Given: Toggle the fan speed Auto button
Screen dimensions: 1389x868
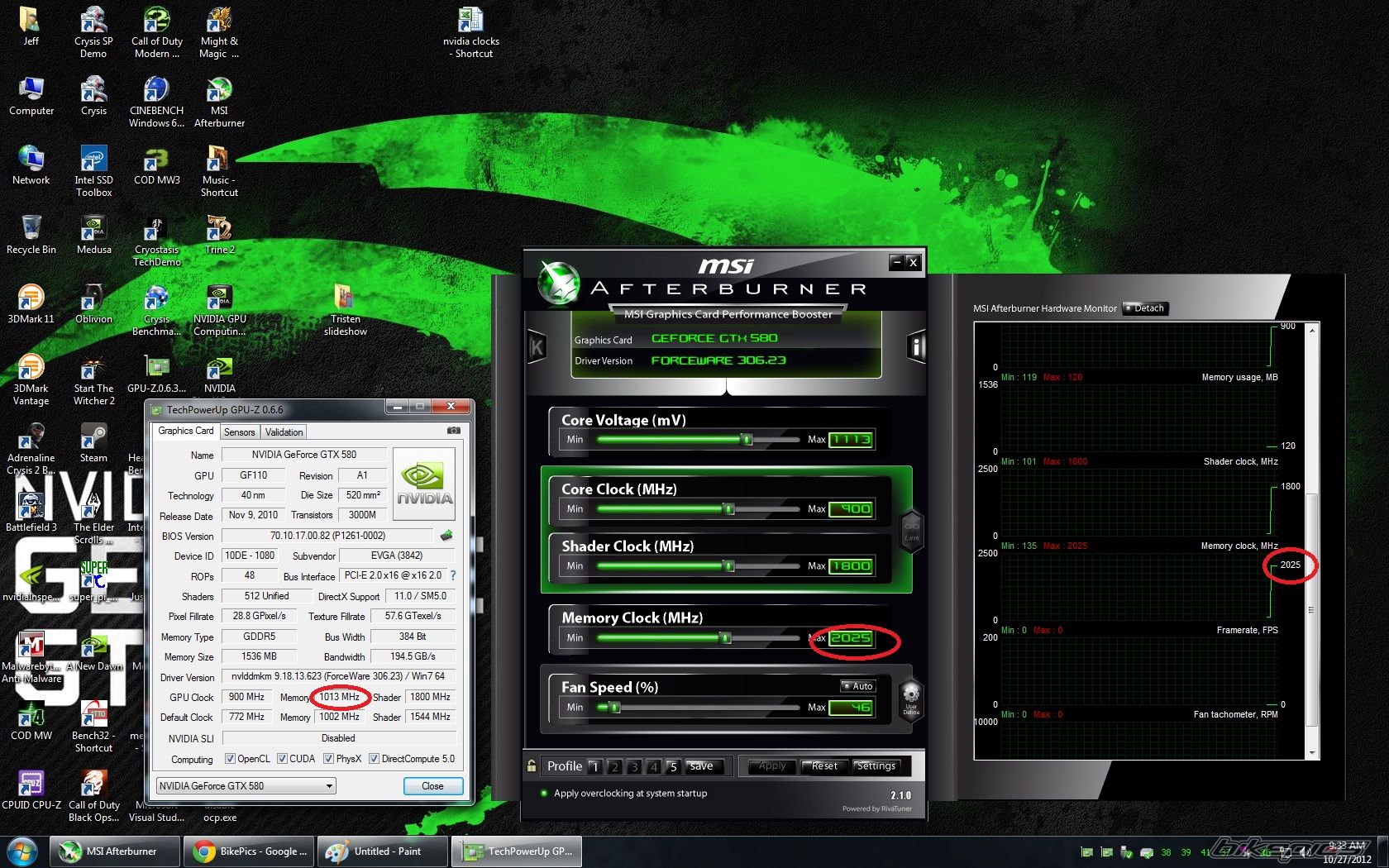Looking at the screenshot, I should (857, 686).
